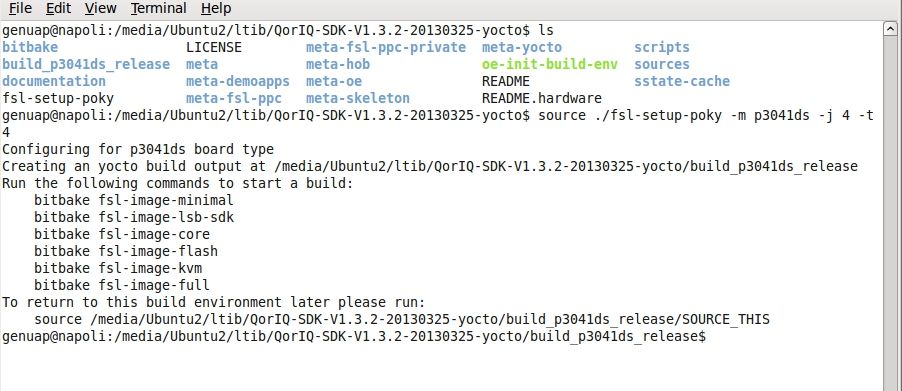
Task: Open the Help menu
Action: (216, 9)
